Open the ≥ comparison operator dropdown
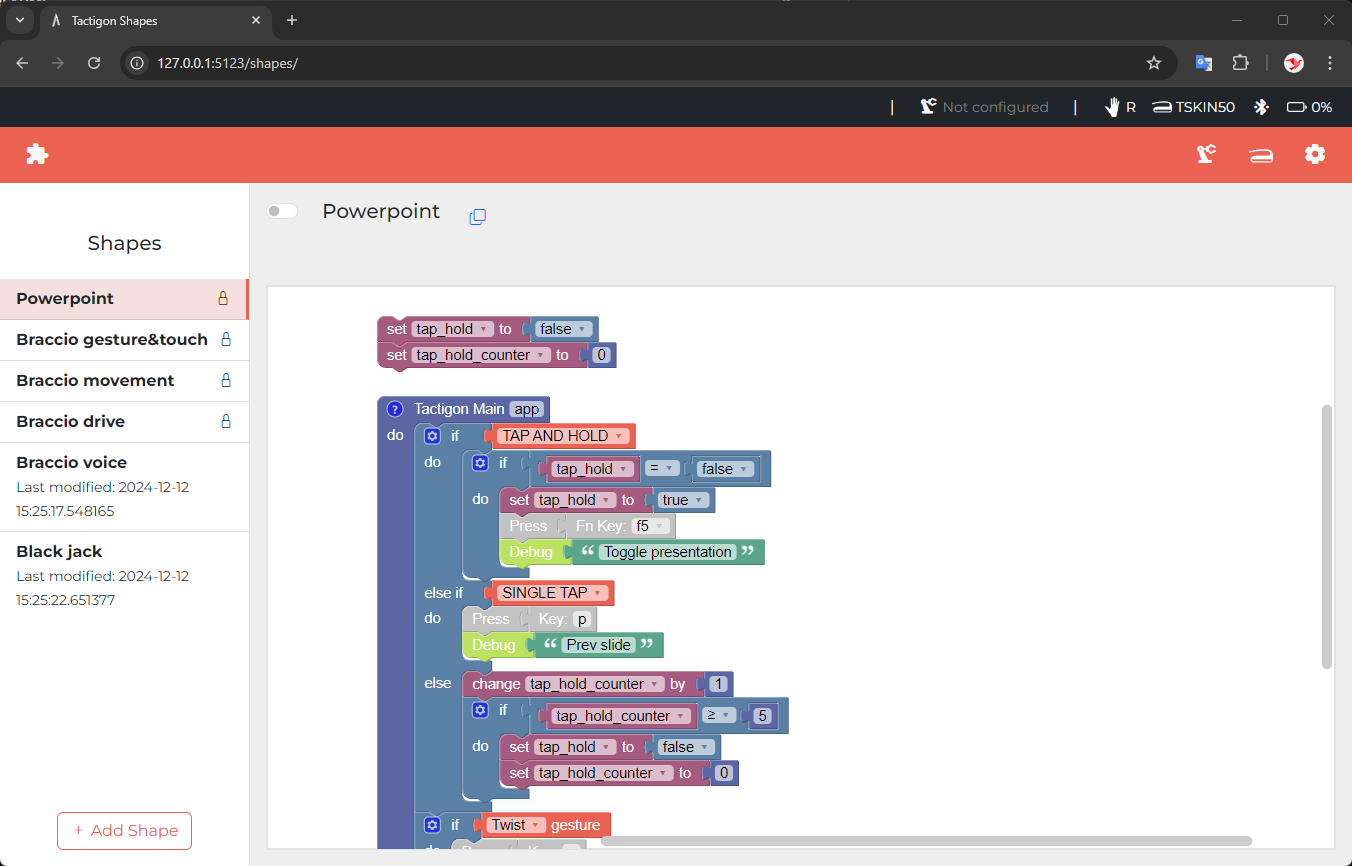Screen dimensions: 1352x866 [719, 716]
